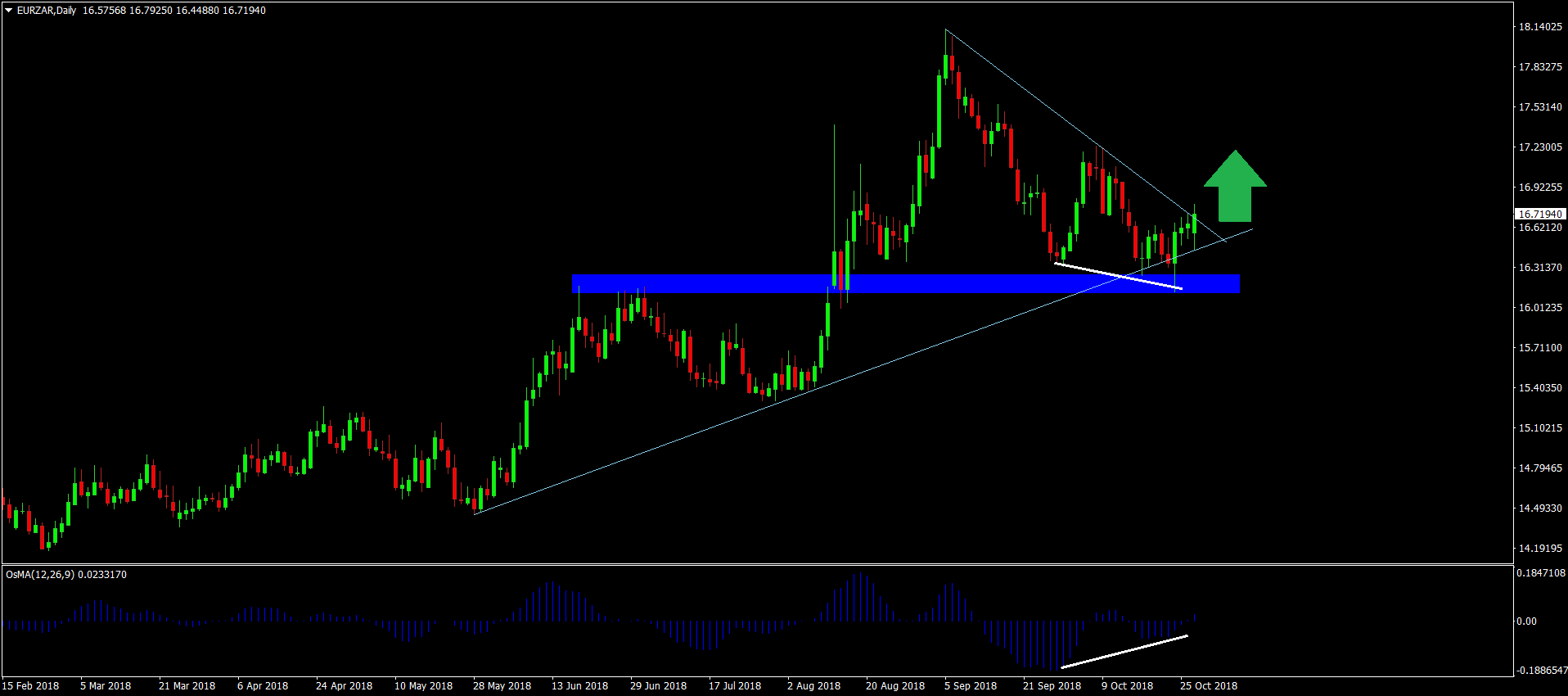The width and height of the screenshot is (1568, 696).
Task: Click the OHLC values 16.57568 16.79250 16.44880 16.71940
Action: (x=174, y=11)
